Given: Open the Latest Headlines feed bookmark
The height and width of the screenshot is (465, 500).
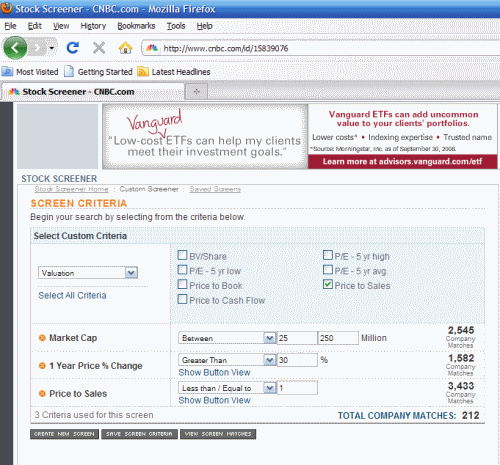Looking at the screenshot, I should click(x=174, y=72).
